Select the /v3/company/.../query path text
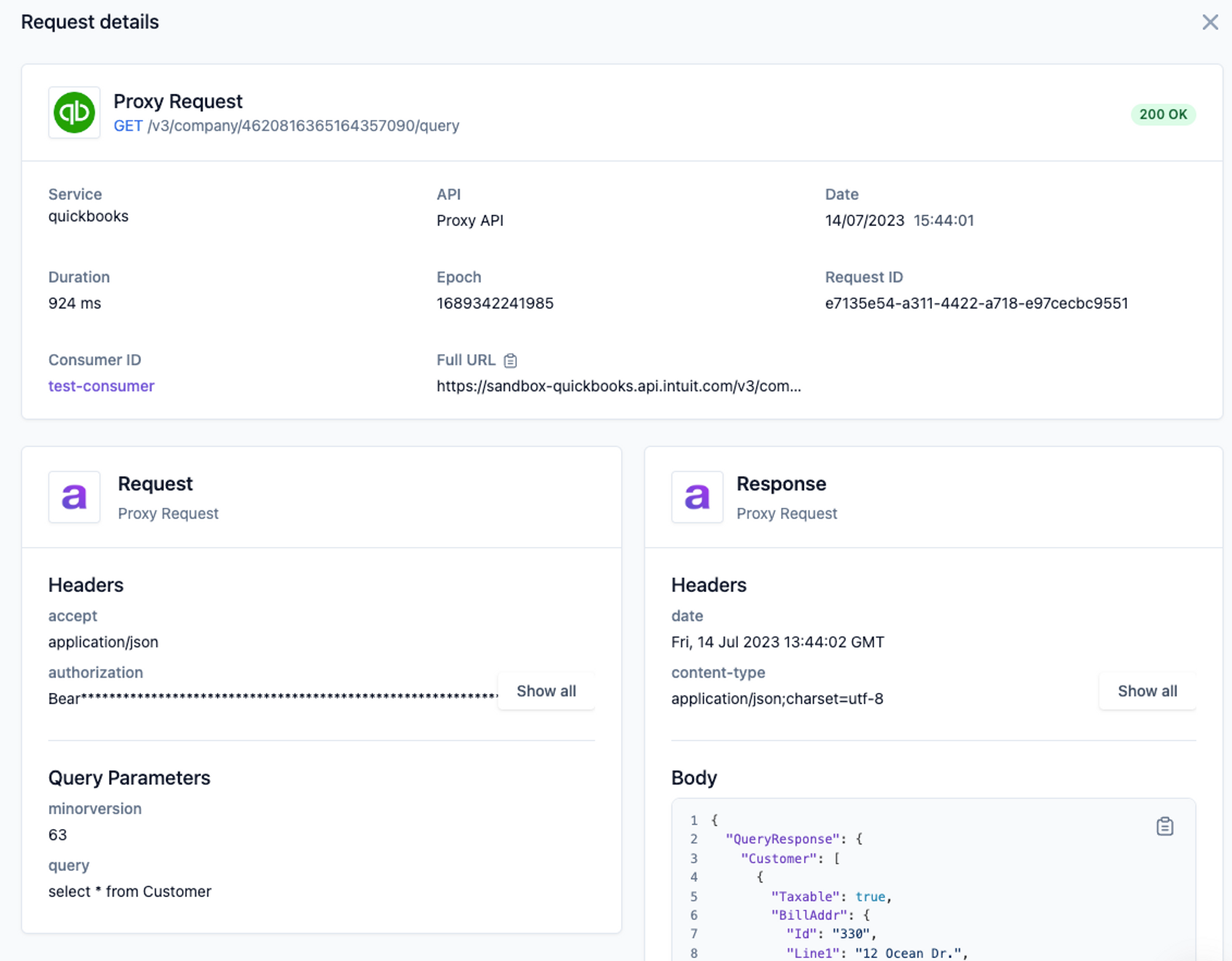Image resolution: width=1232 pixels, height=961 pixels. [303, 126]
